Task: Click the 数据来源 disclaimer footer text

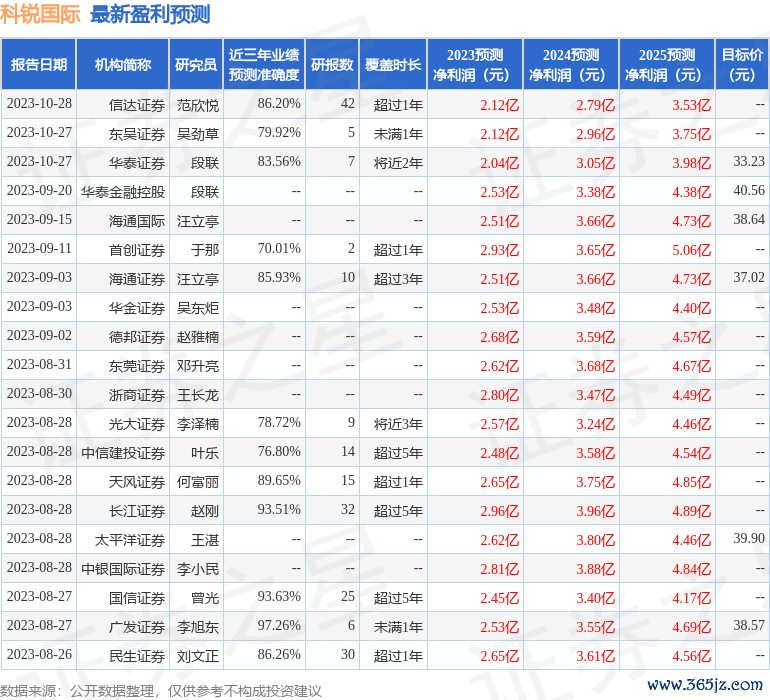Action: coord(161,691)
